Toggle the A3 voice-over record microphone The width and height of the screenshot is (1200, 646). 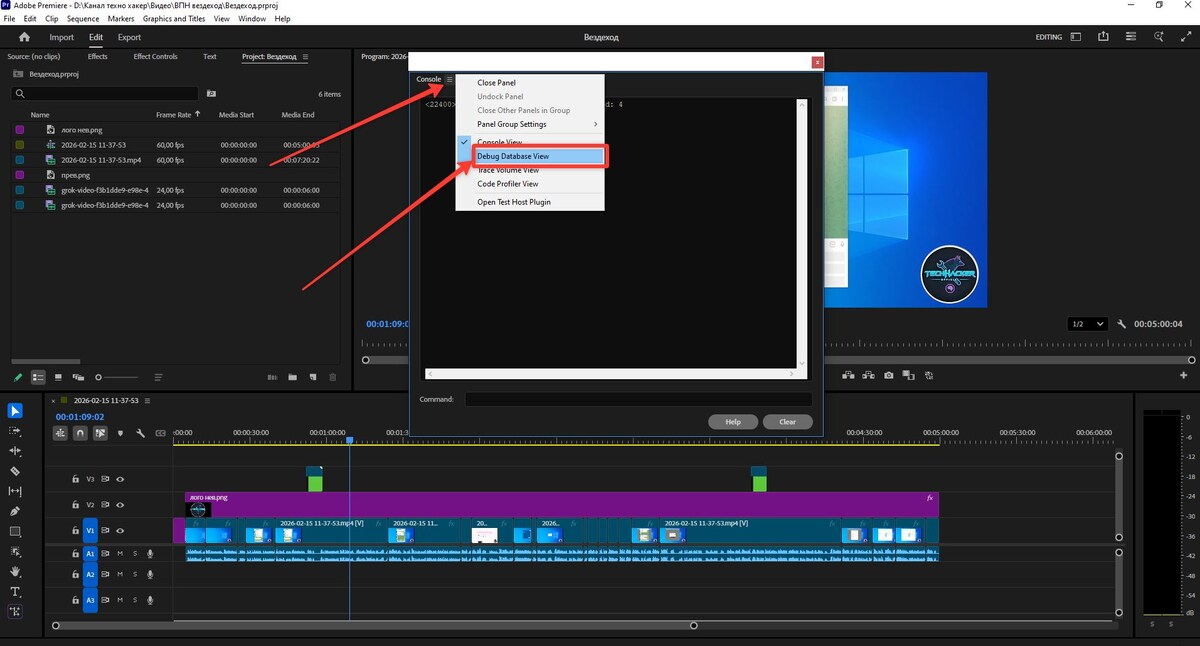tap(151, 600)
